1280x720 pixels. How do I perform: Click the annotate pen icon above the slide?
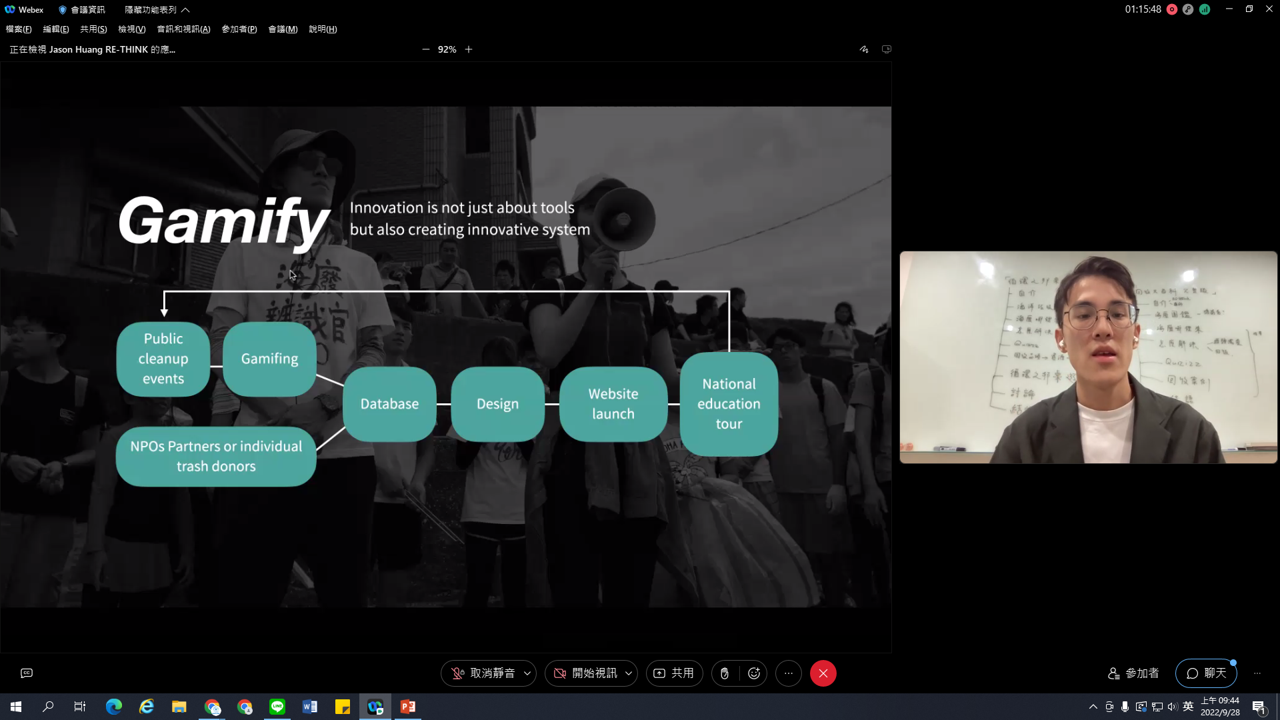coord(864,49)
